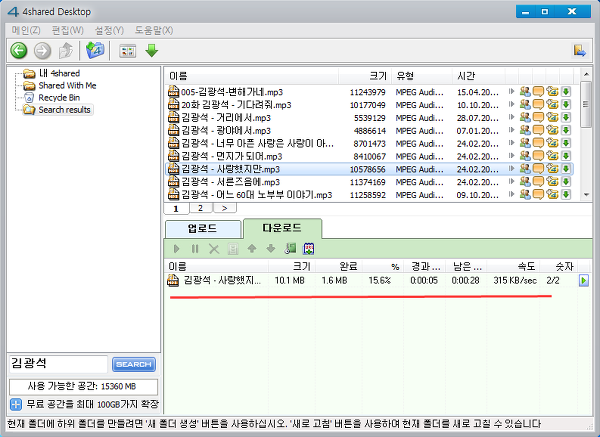Click the file list vertical scrollbar thumb
The width and height of the screenshot is (600, 437).
click(x=586, y=104)
